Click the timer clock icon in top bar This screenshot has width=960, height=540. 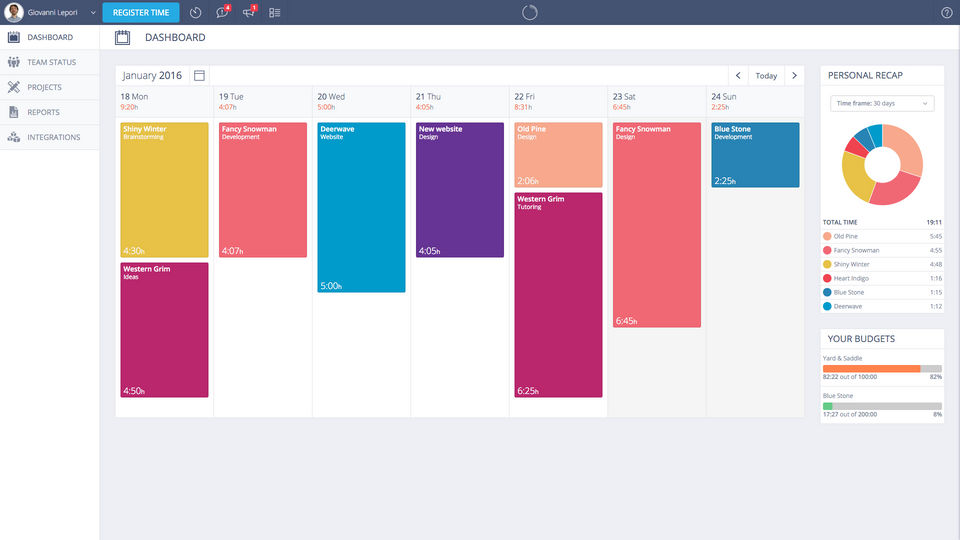tap(195, 12)
